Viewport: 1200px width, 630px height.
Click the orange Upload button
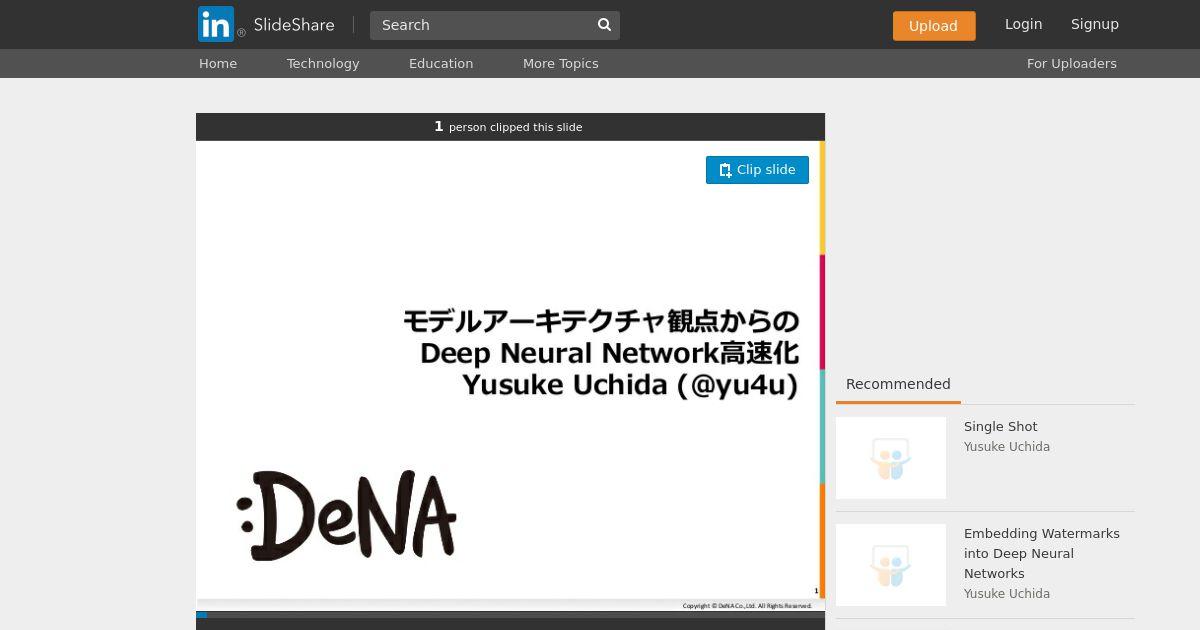[x=934, y=26]
